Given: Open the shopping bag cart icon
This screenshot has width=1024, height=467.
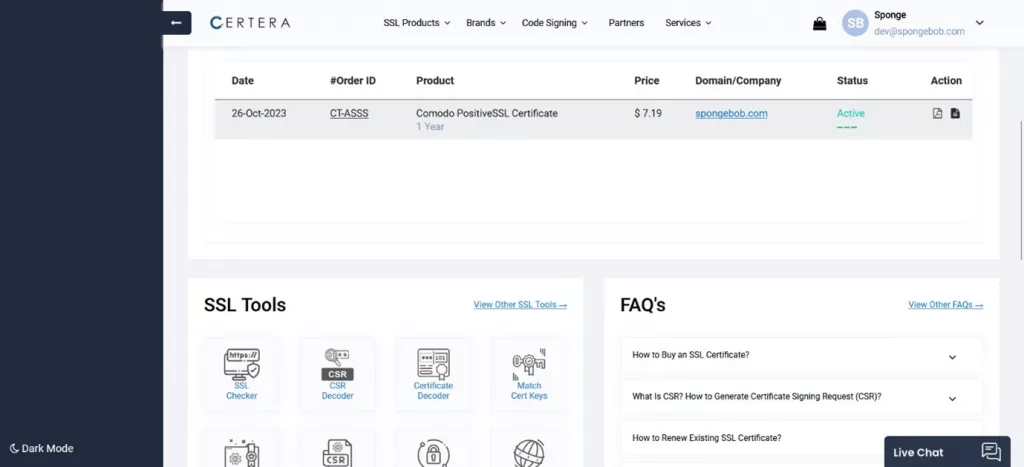Looking at the screenshot, I should click(820, 24).
